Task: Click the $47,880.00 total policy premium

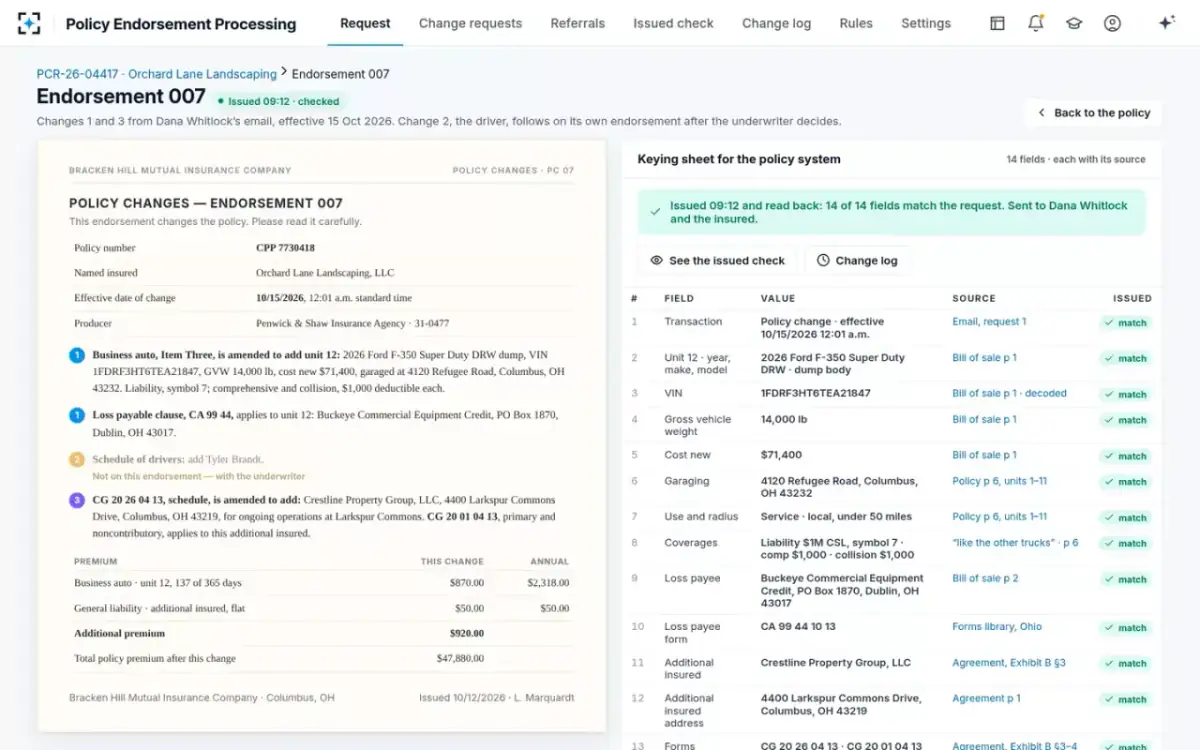Action: 461,658
